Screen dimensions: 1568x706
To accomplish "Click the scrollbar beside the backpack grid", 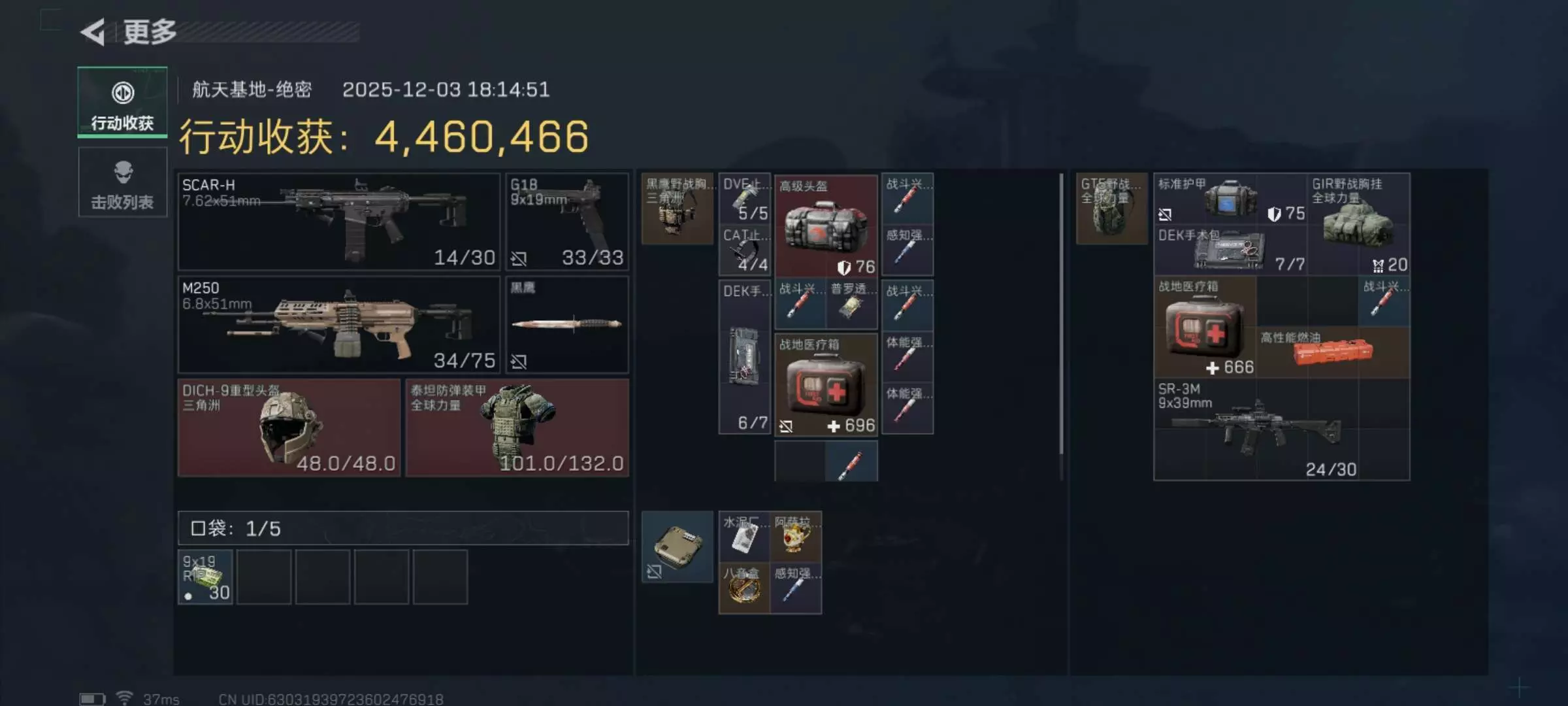I will pos(1061,314).
